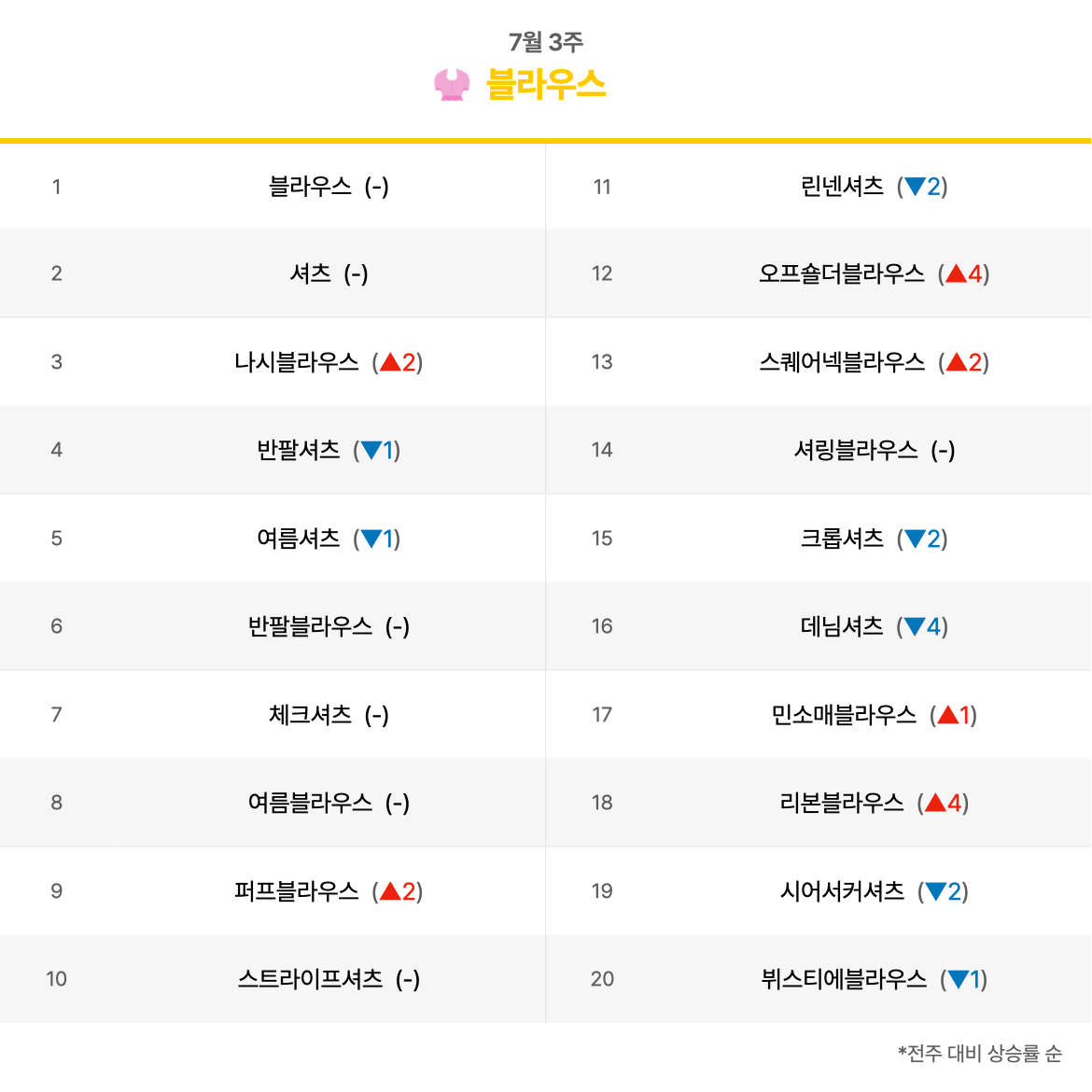Select the keyword 크롭셔츠 in row 15
Image resolution: width=1092 pixels, height=1092 pixels.
[x=841, y=539]
